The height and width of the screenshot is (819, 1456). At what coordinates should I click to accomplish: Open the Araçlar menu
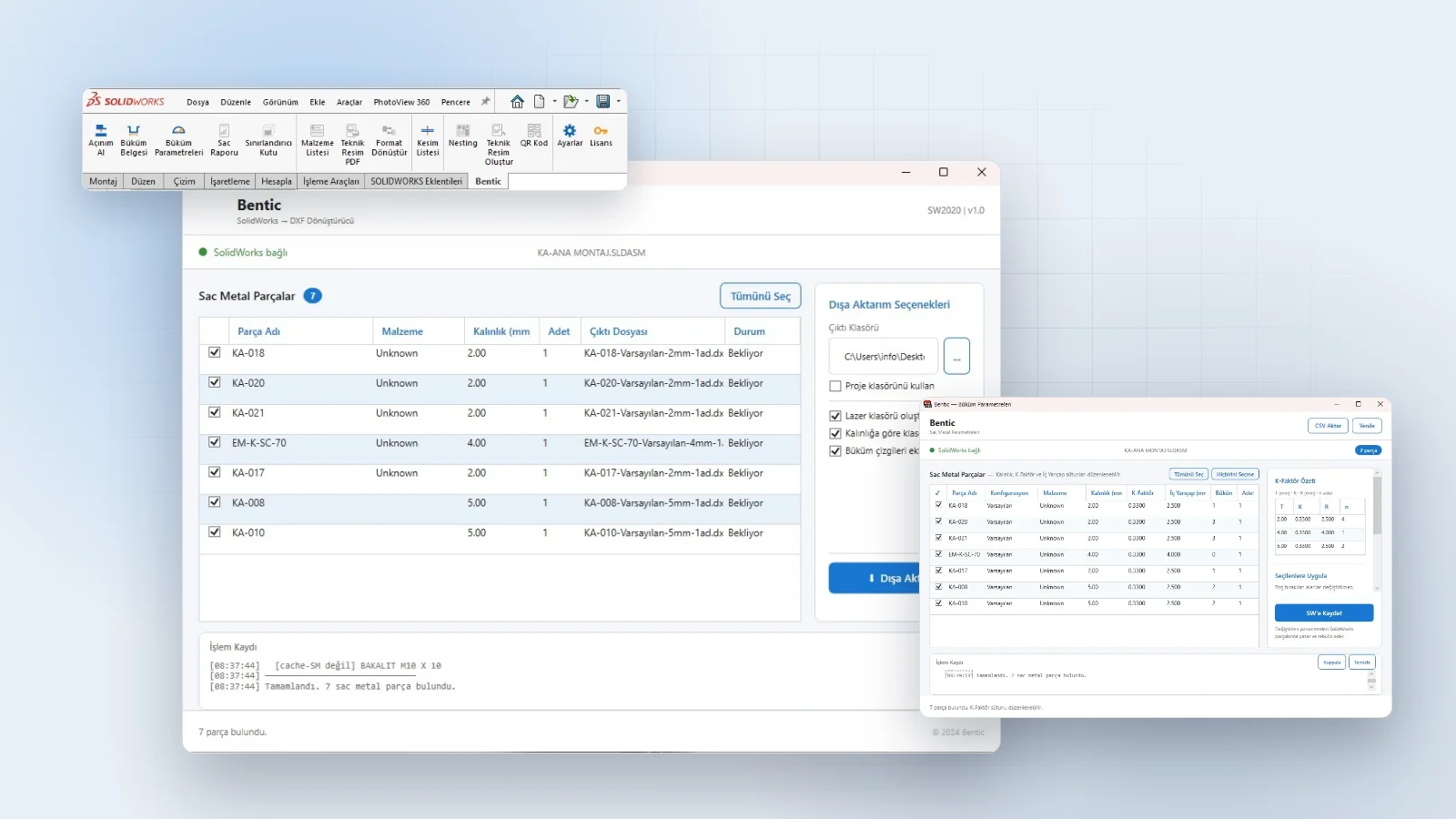(x=349, y=102)
